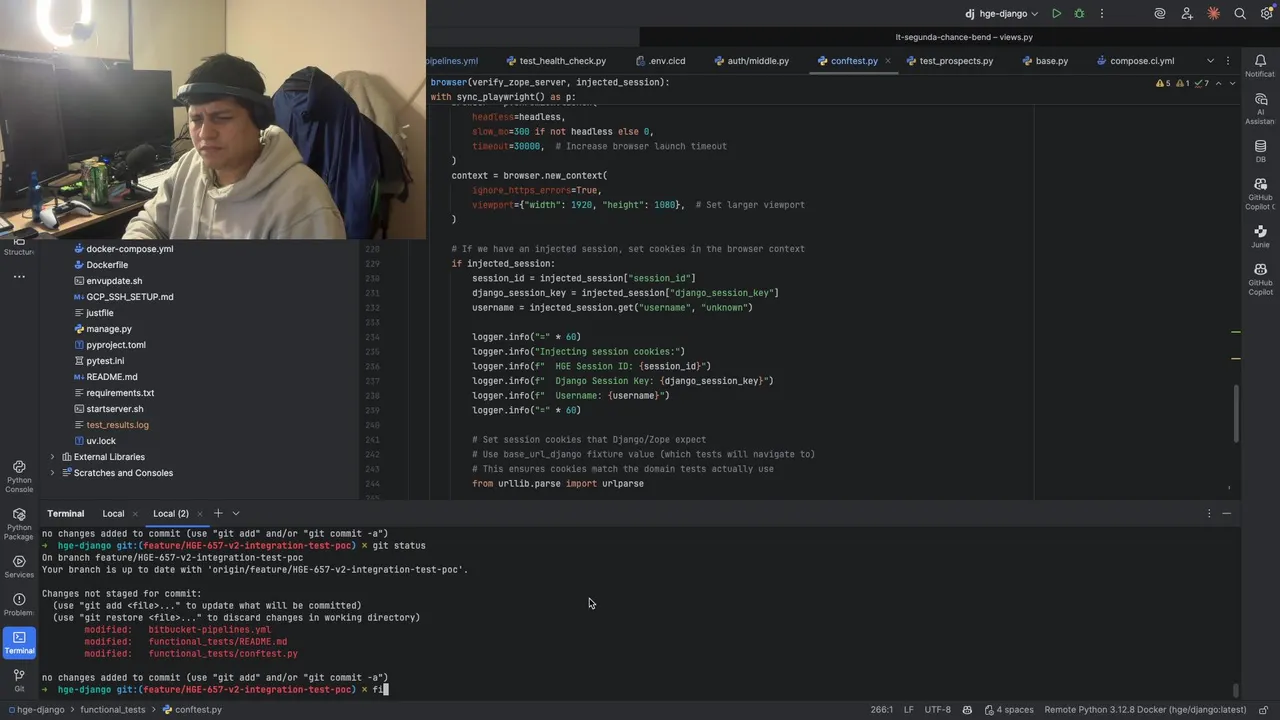Open editor tab options menu
Screen dimensions: 1280x720
coord(1230,61)
